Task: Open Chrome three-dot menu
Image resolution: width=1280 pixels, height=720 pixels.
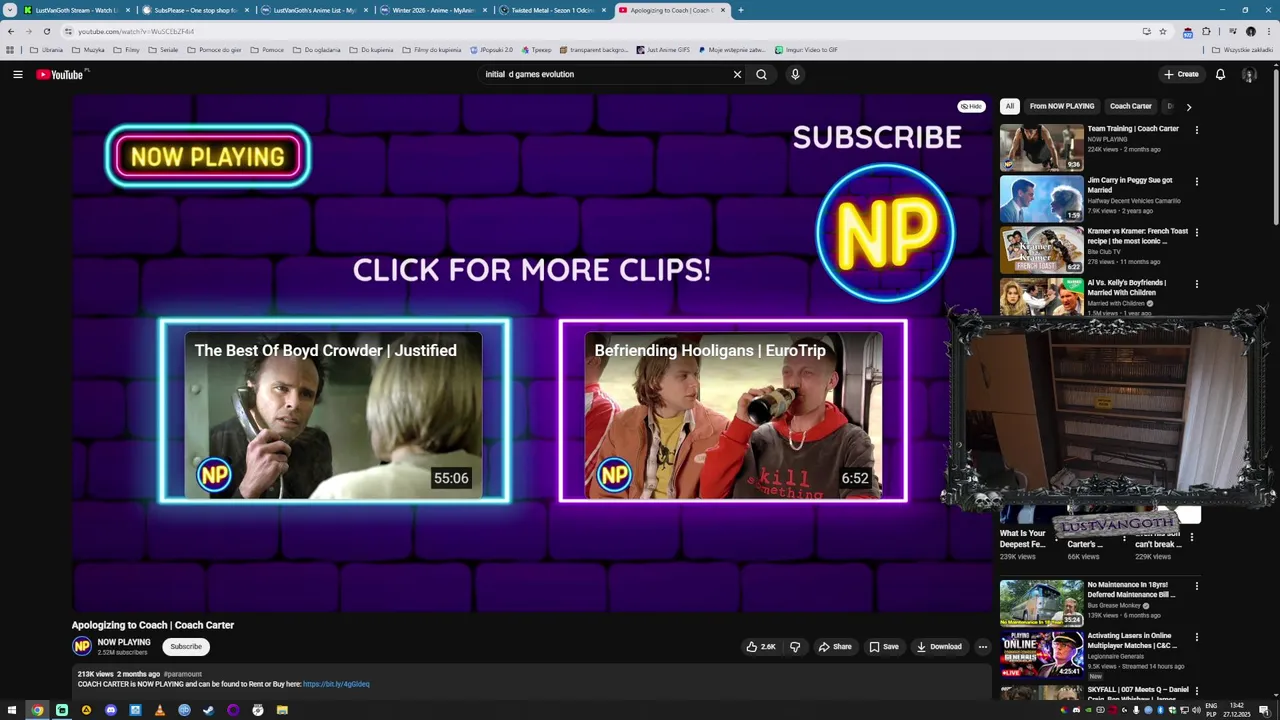Action: point(1269,31)
